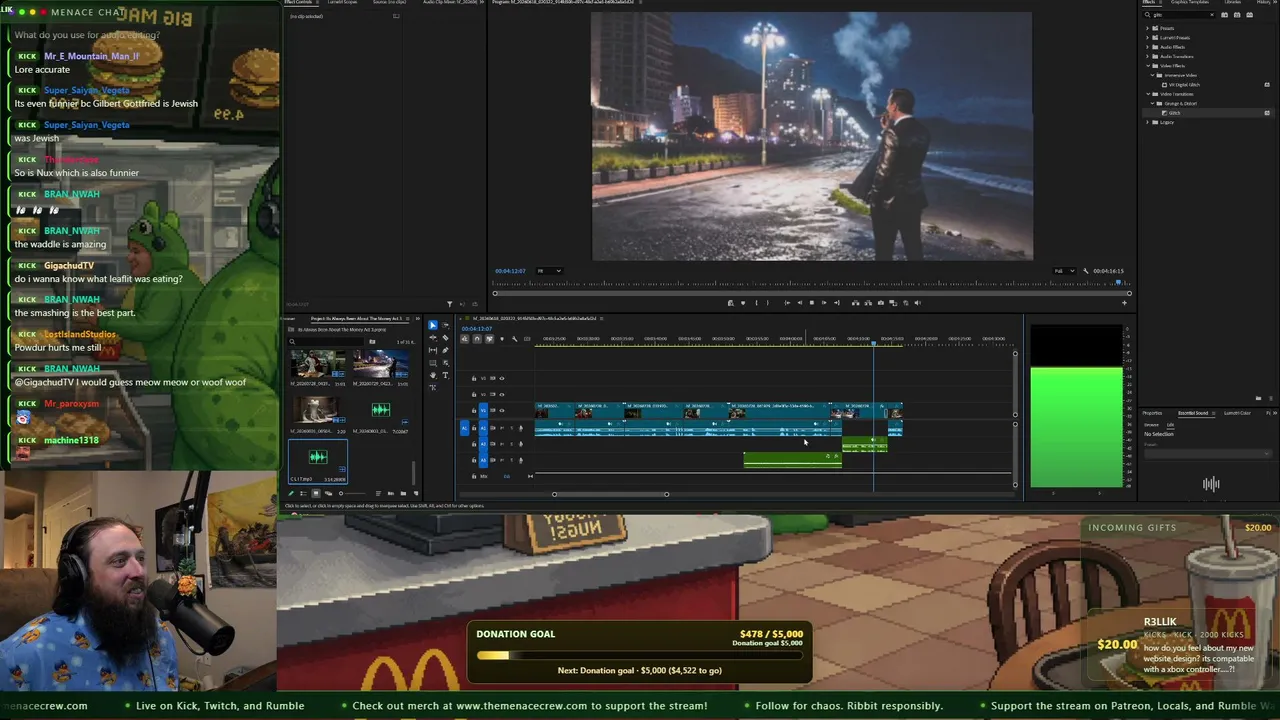
Task: Stop playback in the Program monitor
Action: pos(811,303)
